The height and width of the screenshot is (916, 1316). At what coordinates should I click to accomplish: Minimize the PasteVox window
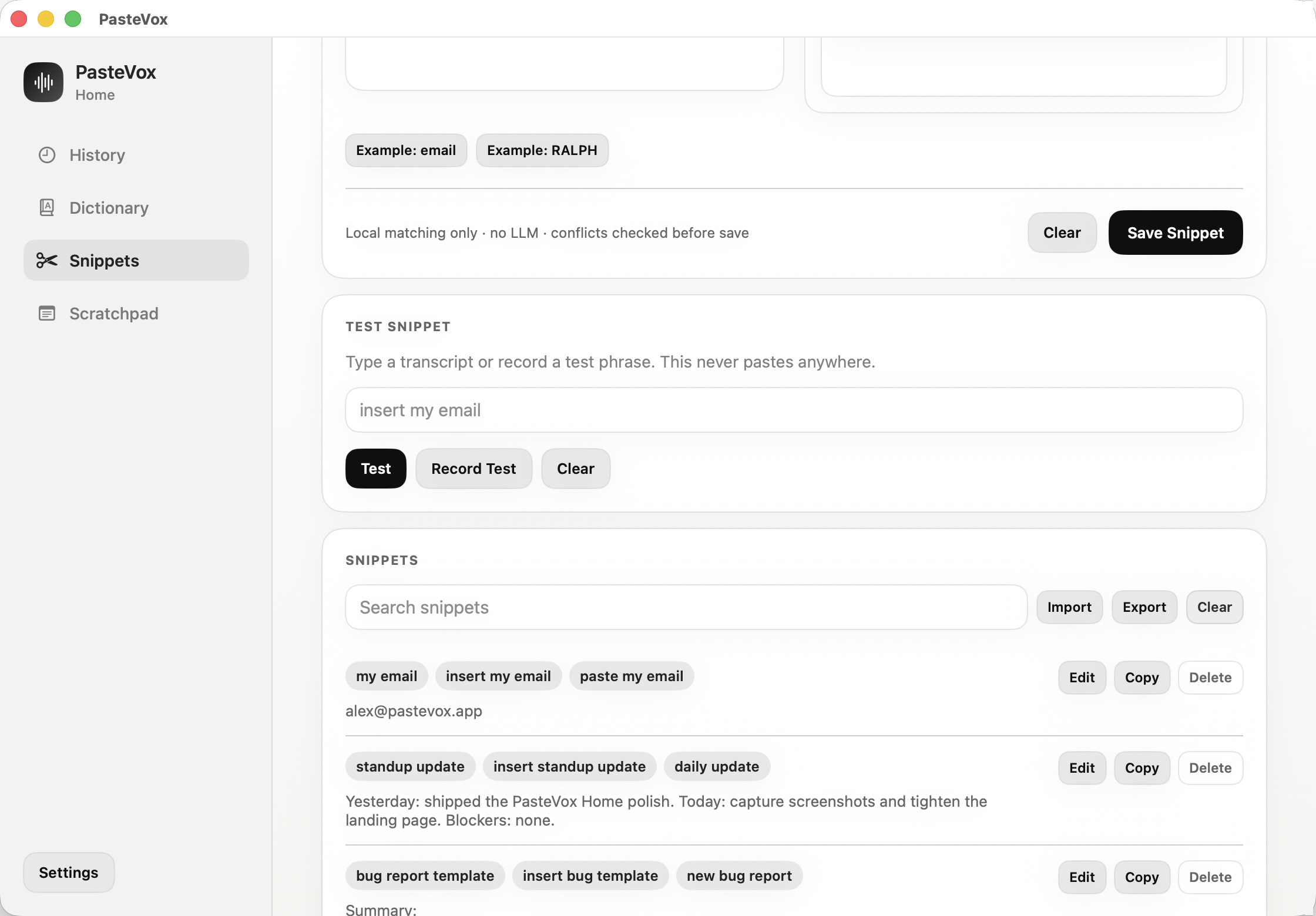[x=46, y=19]
